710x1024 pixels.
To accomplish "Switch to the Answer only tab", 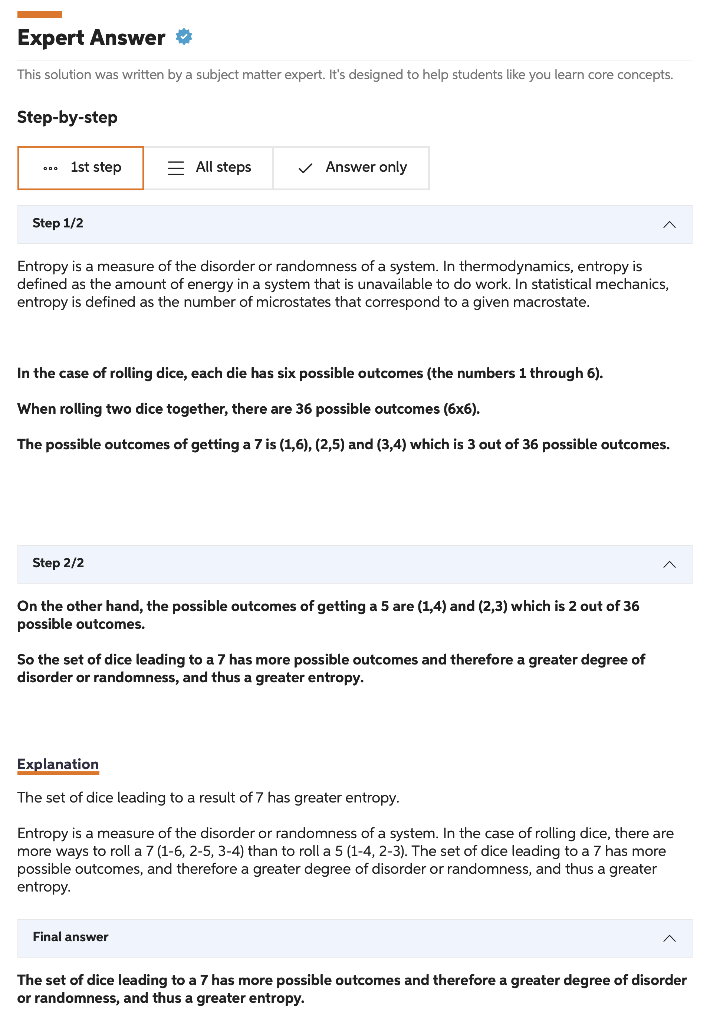I will coord(350,167).
